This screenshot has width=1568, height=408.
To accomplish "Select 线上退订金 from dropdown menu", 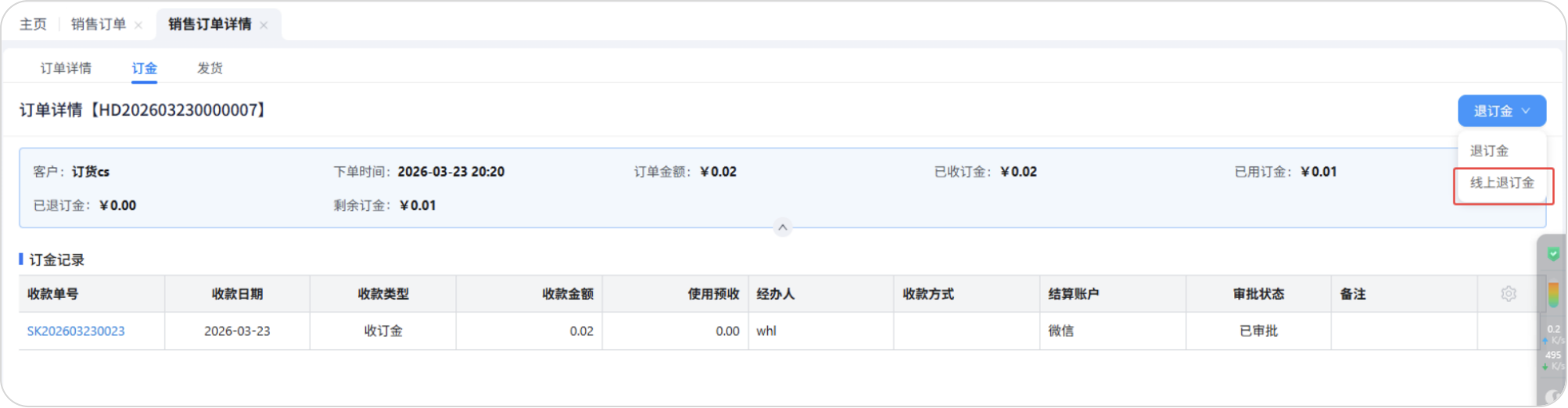I will click(x=1502, y=183).
